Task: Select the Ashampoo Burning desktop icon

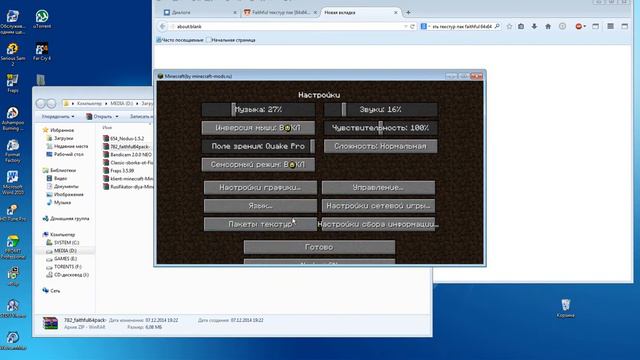Action: (13, 118)
